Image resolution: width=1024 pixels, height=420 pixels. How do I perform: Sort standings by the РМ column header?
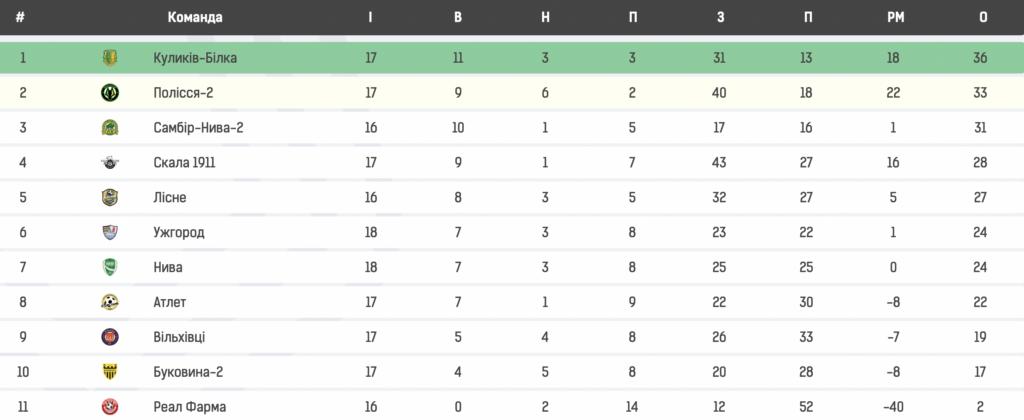(x=893, y=18)
